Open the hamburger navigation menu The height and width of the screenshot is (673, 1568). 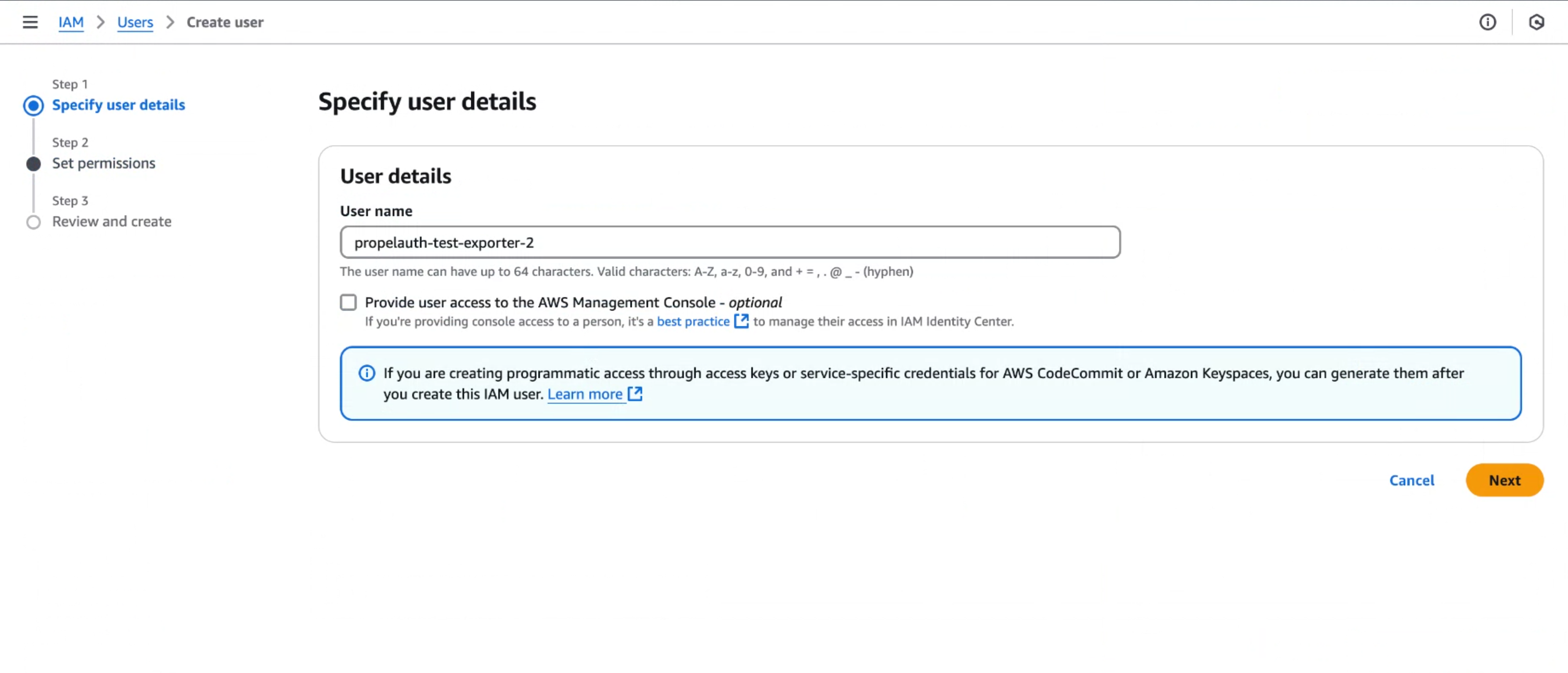(30, 22)
